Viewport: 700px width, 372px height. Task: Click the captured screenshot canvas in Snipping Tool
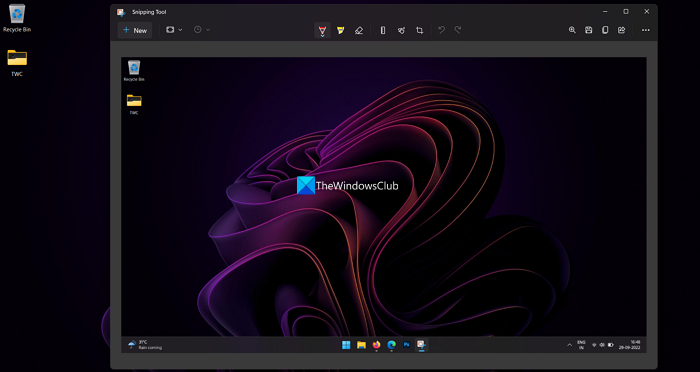[x=383, y=205]
